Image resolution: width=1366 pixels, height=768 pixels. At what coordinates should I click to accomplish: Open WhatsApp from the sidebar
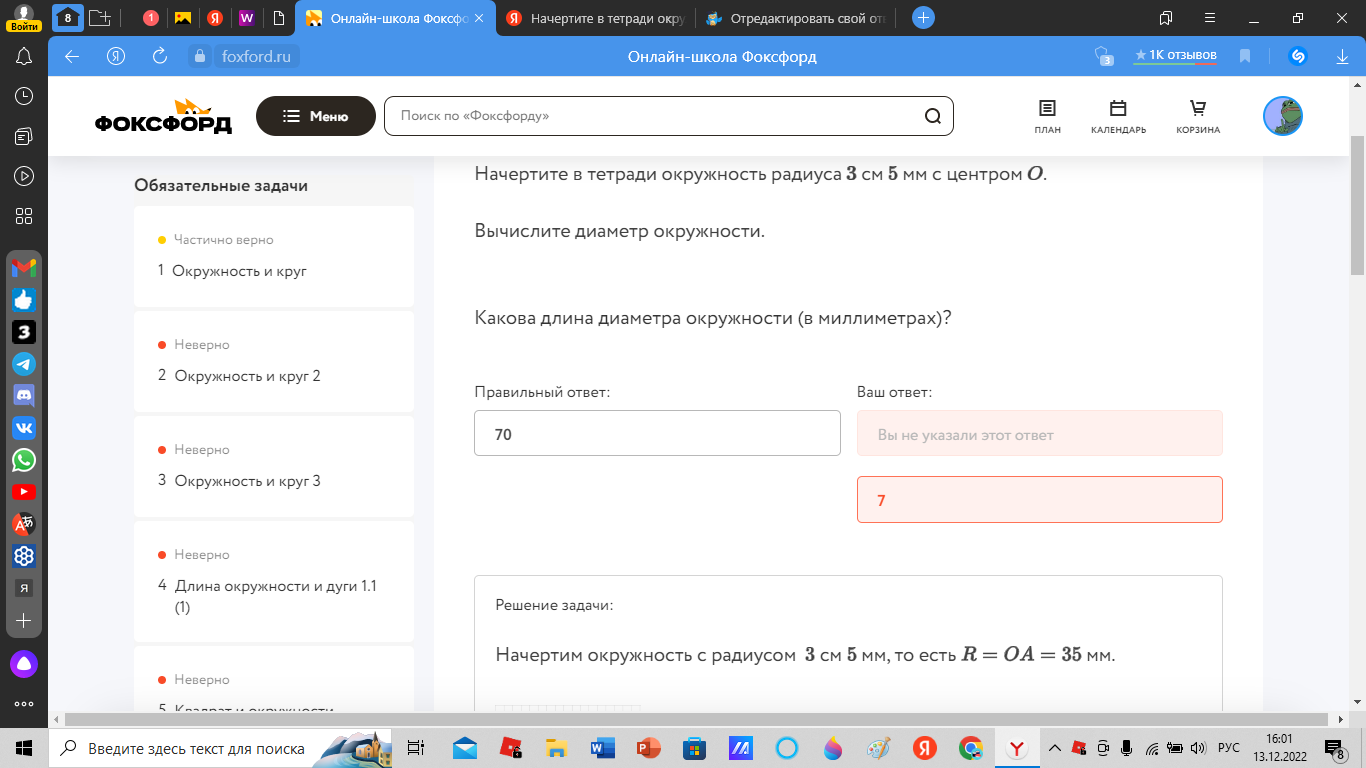[x=22, y=460]
